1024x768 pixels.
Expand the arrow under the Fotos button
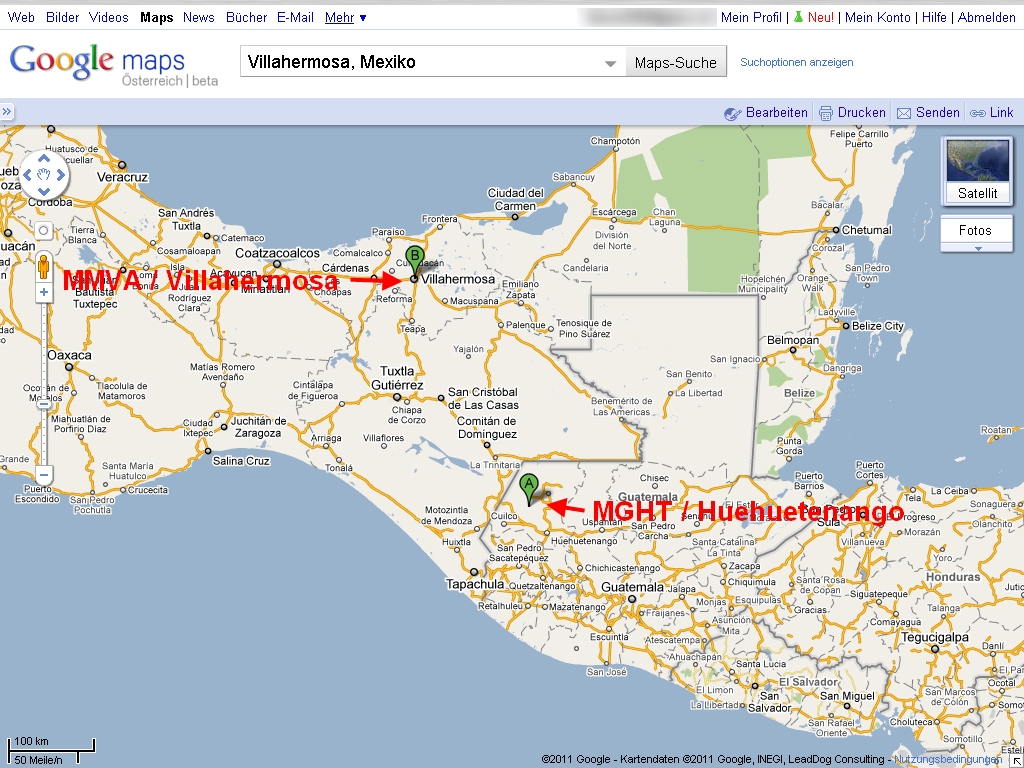[978, 248]
